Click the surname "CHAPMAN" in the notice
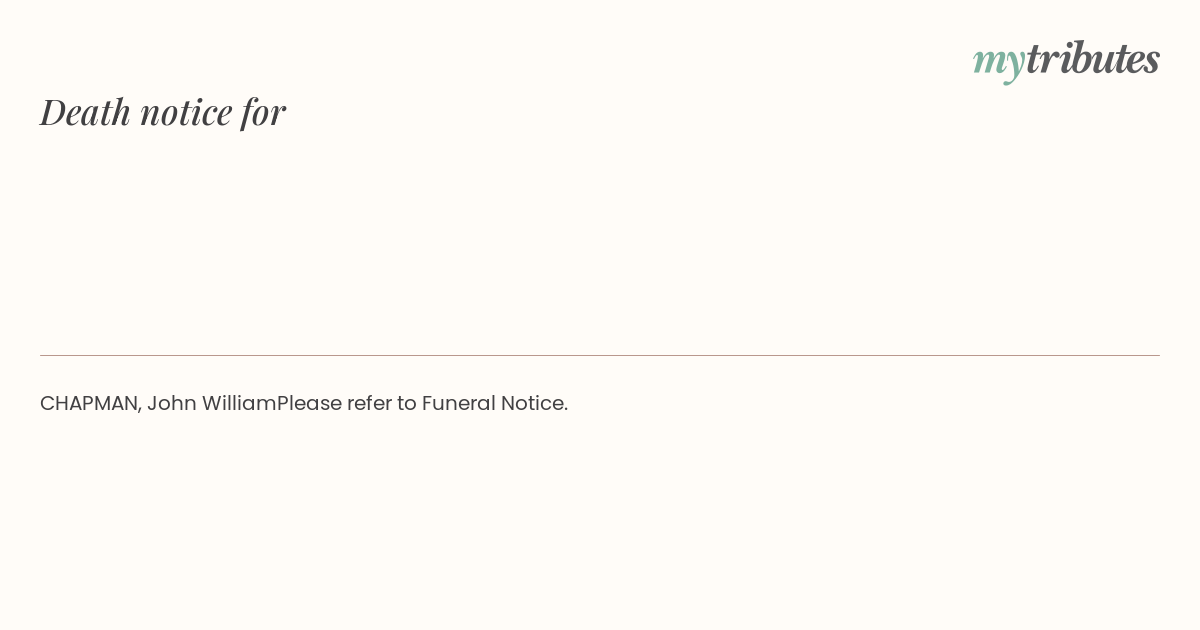The width and height of the screenshot is (1200, 630). click(88, 403)
